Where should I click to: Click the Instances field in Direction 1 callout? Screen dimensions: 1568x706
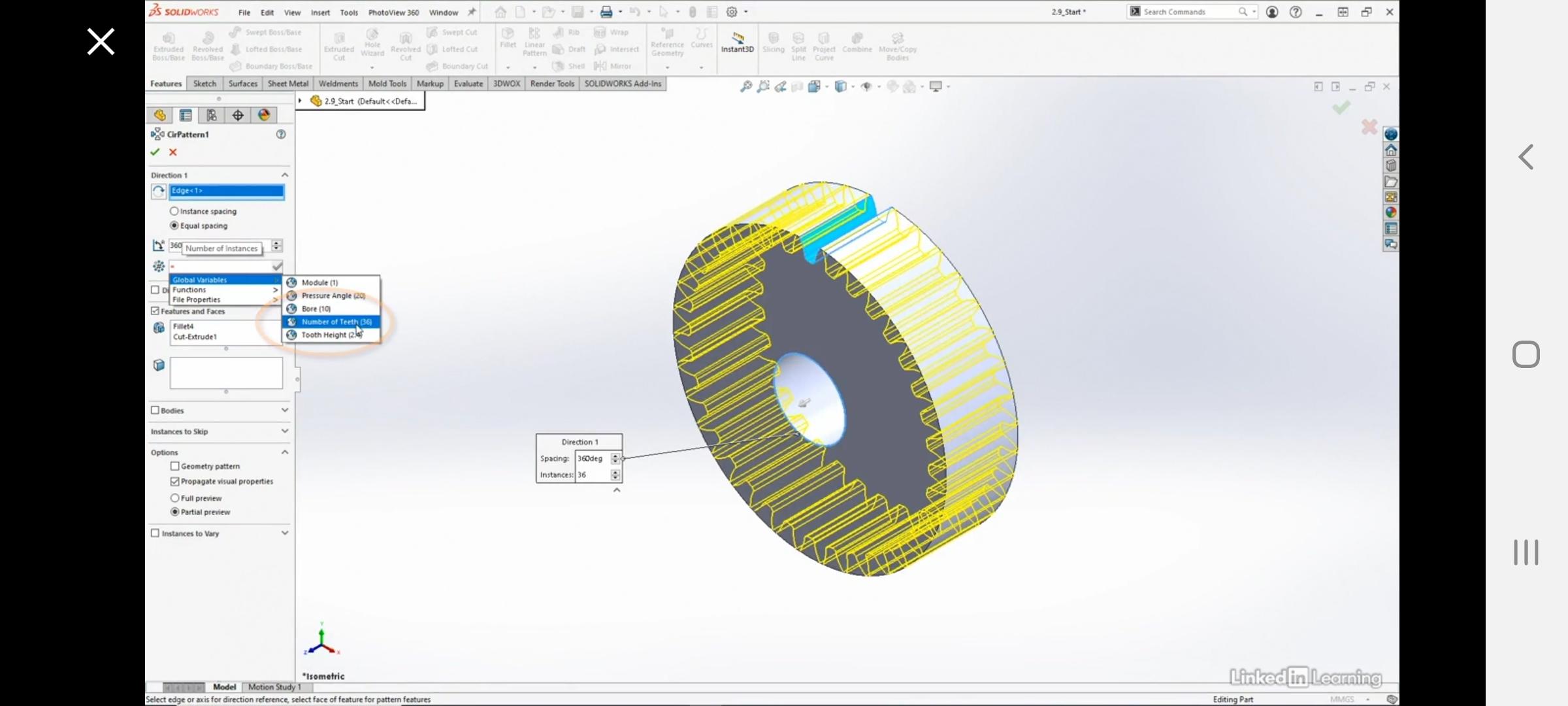(592, 475)
